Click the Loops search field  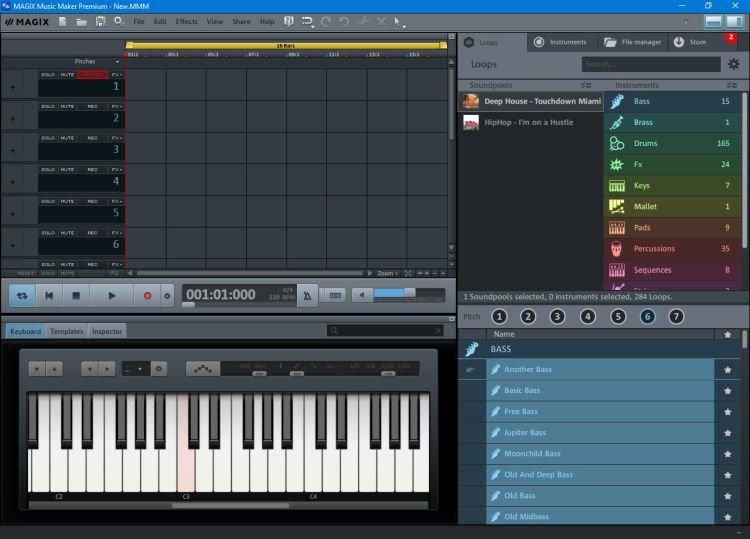(x=651, y=64)
